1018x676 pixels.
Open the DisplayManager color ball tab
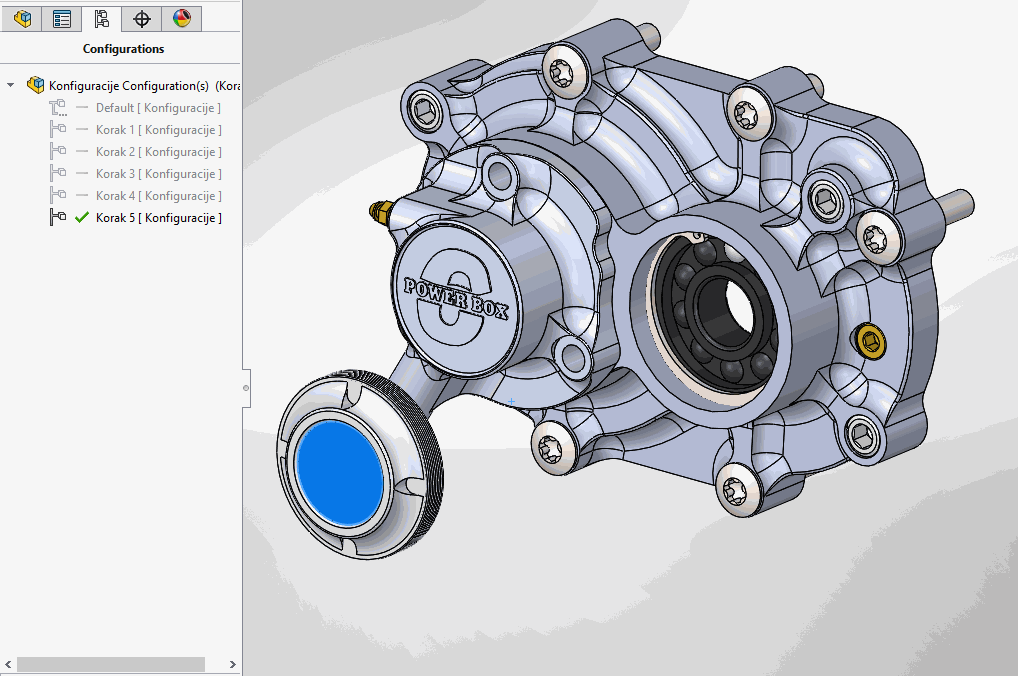coord(181,18)
